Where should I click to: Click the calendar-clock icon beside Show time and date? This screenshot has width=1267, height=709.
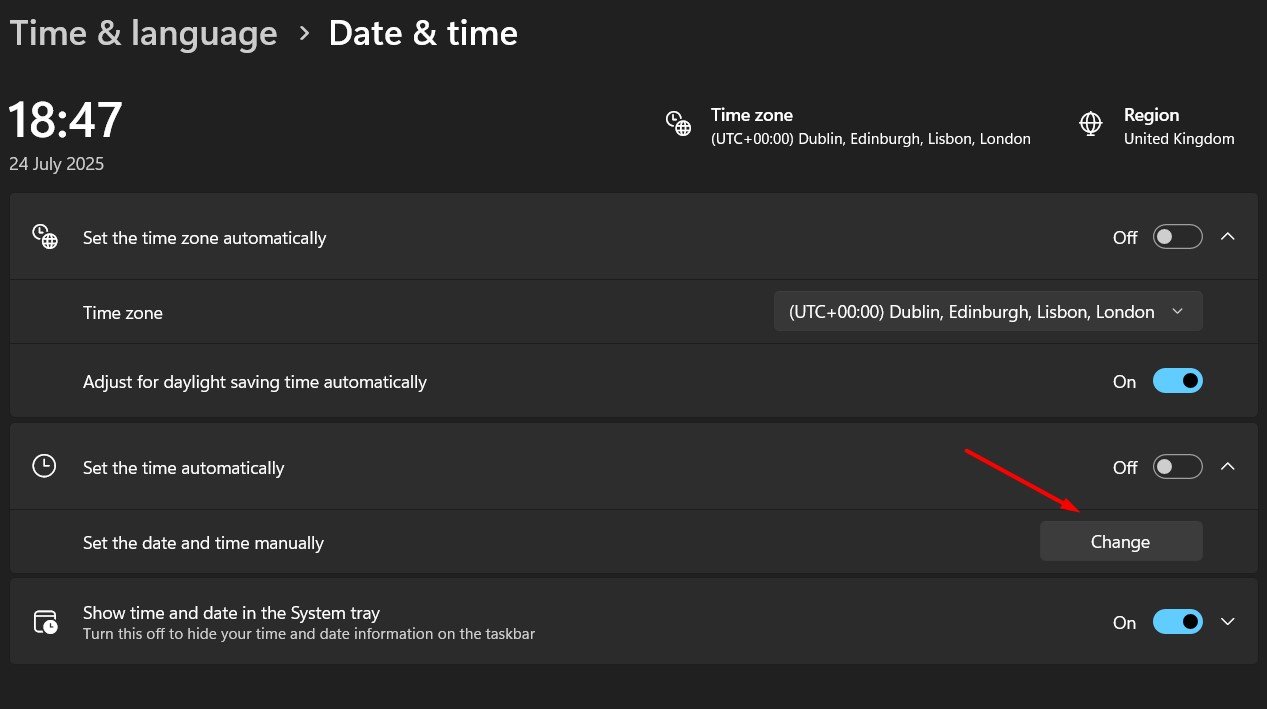coord(45,622)
